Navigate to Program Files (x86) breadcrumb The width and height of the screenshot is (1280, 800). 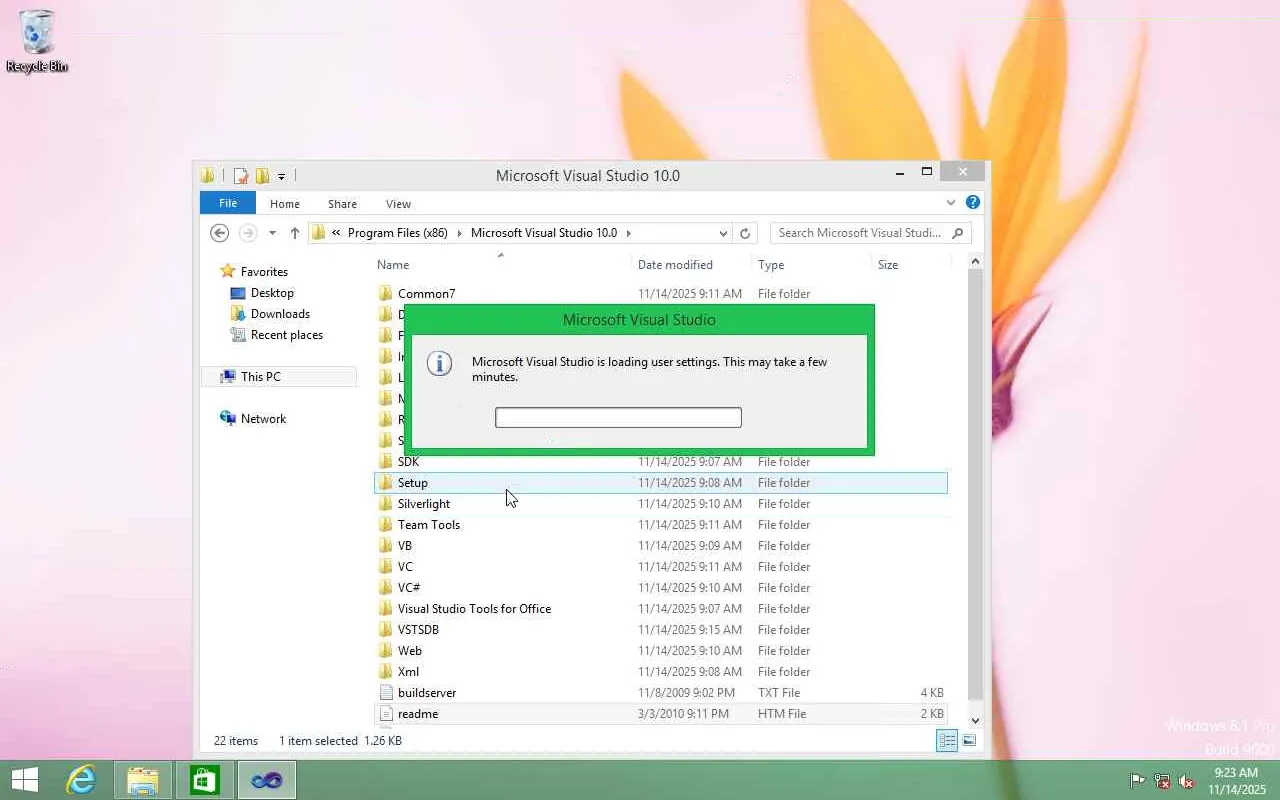398,233
